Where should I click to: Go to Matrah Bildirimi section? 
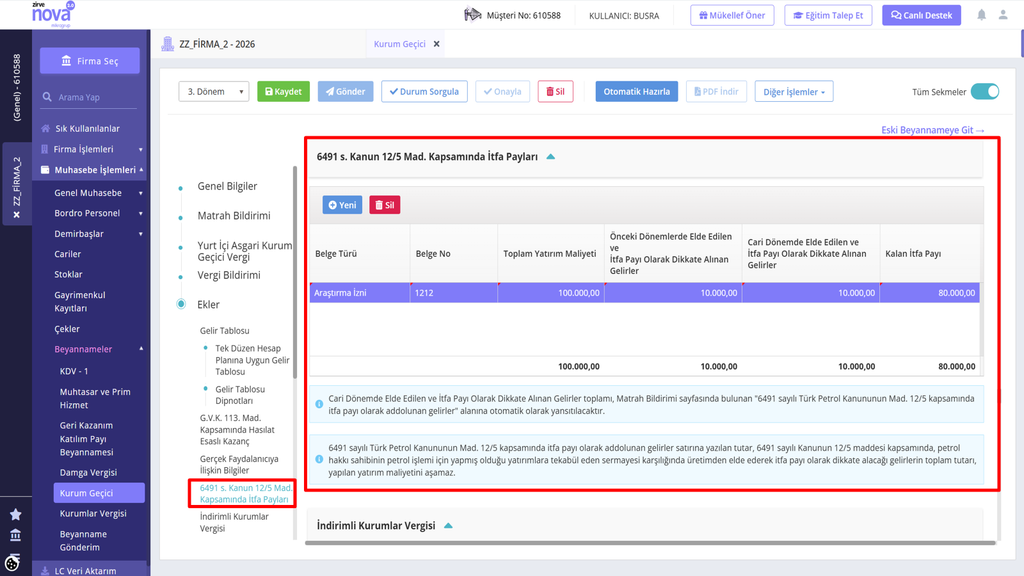(x=234, y=216)
